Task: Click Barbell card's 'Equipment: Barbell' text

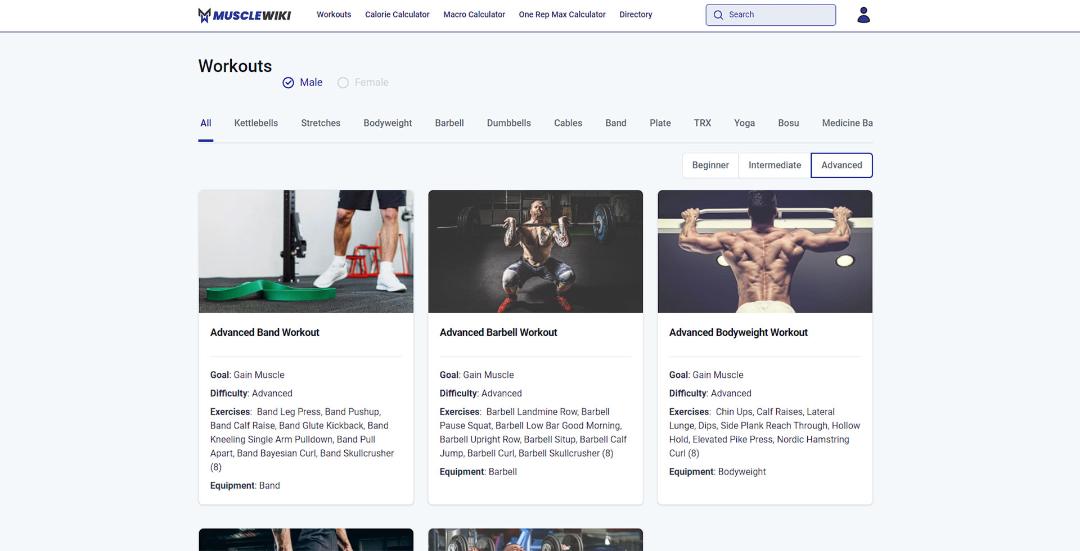Action: 478,472
